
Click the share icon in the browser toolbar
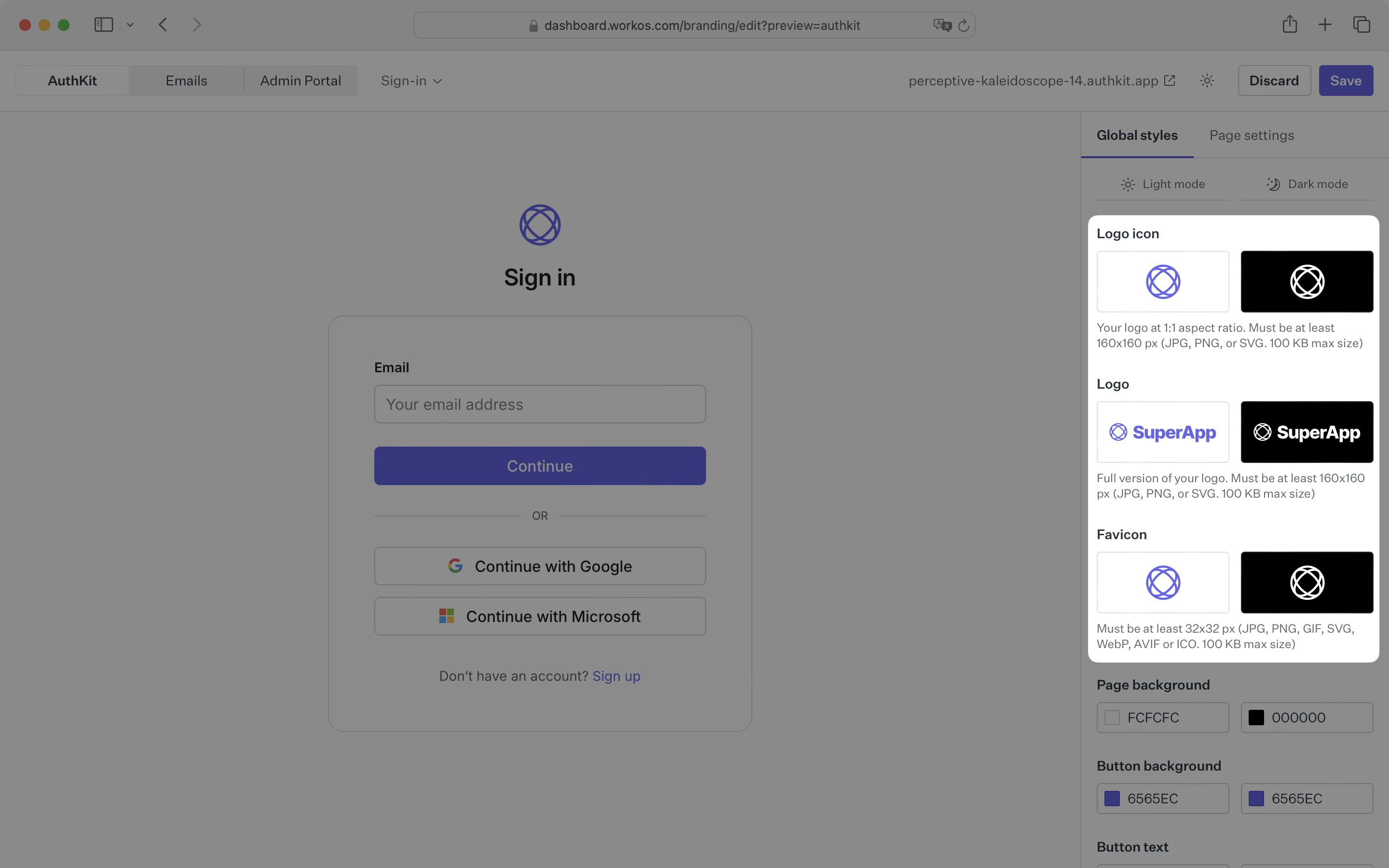point(1290,24)
